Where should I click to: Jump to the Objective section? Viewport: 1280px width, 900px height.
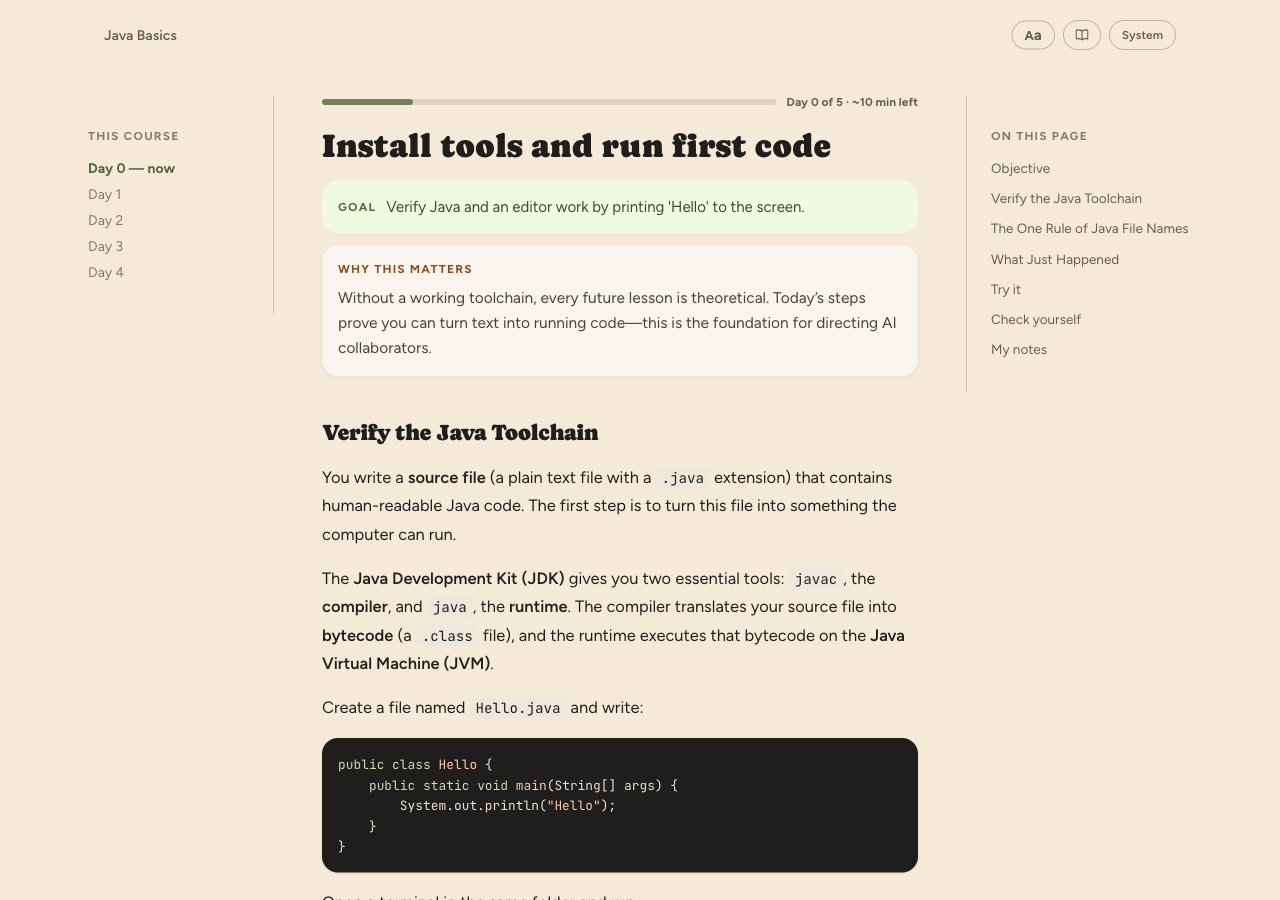1020,168
